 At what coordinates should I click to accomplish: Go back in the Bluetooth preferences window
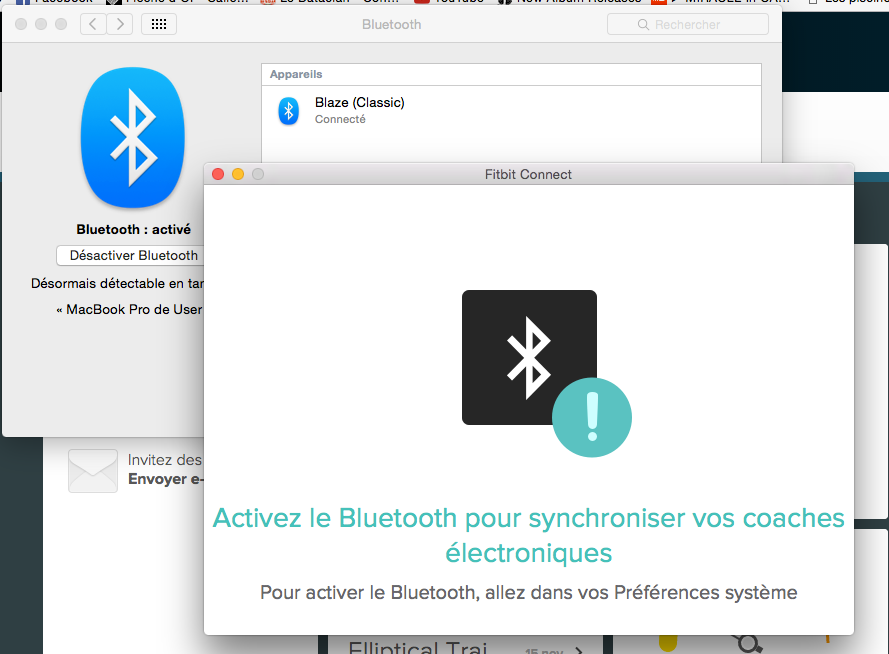(x=94, y=24)
